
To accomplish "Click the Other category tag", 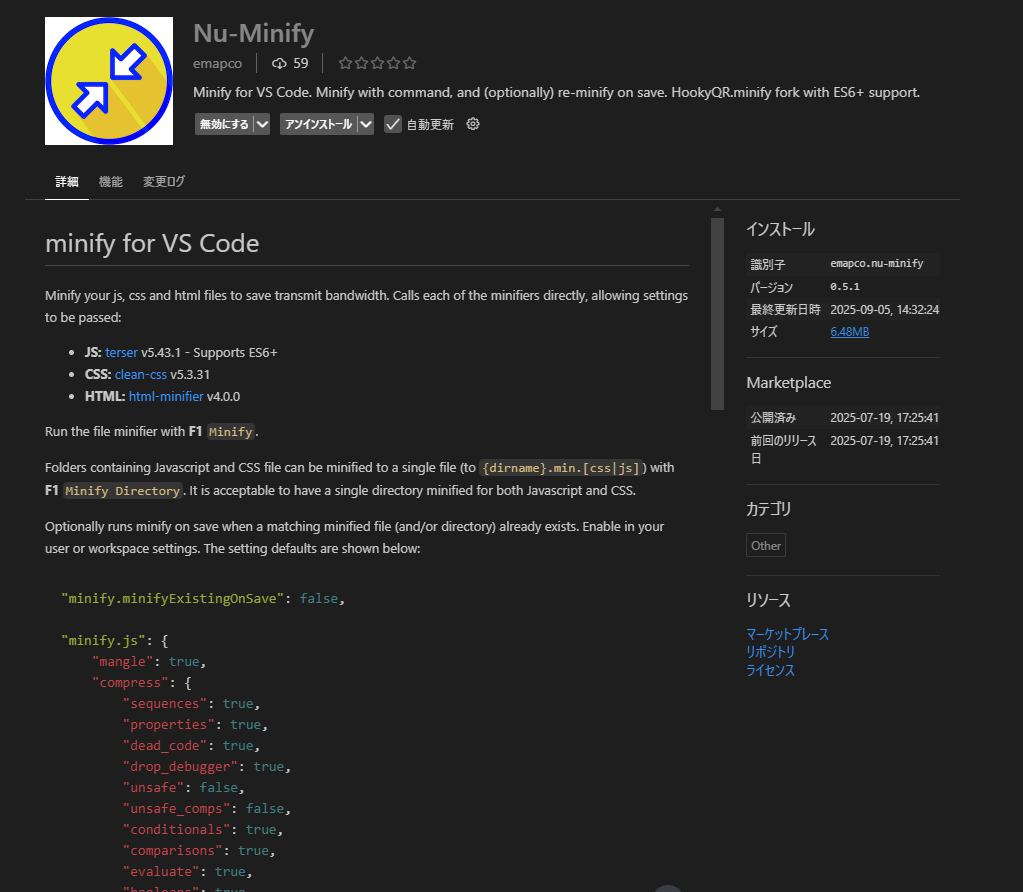I will (766, 546).
